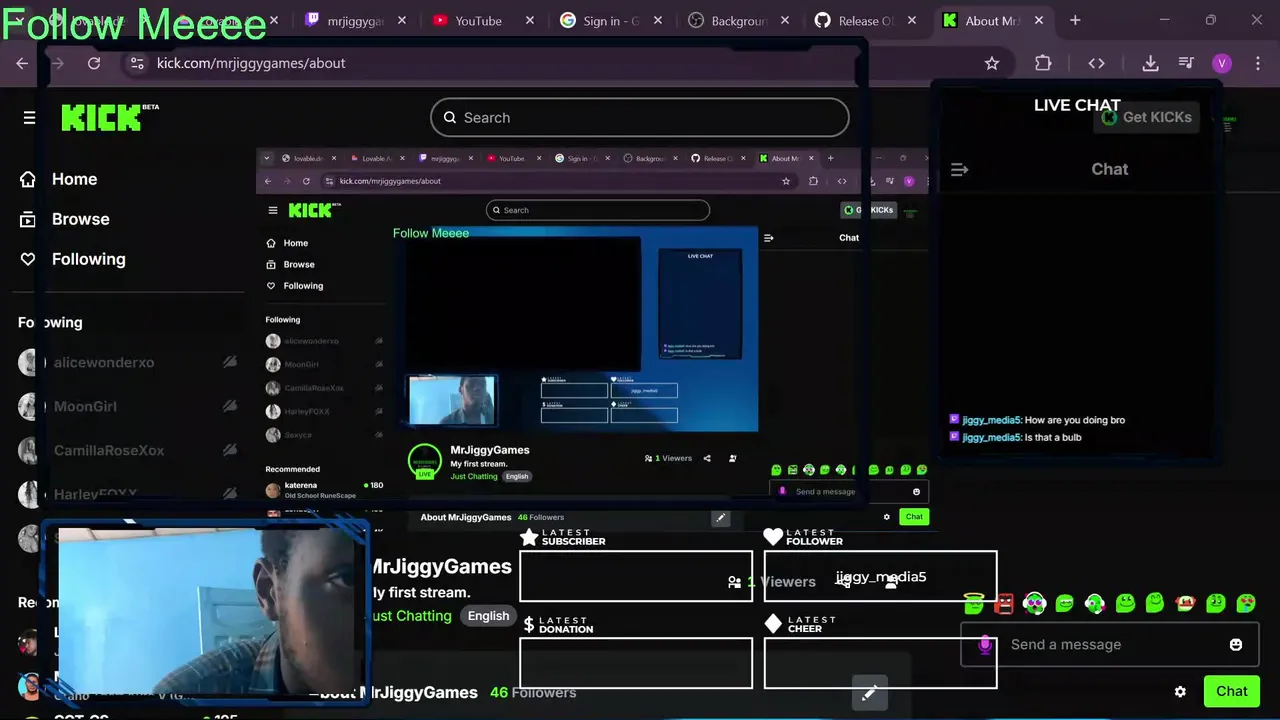Insert the pink-eyed headphones emote
1280x720 pixels.
click(x=1034, y=603)
